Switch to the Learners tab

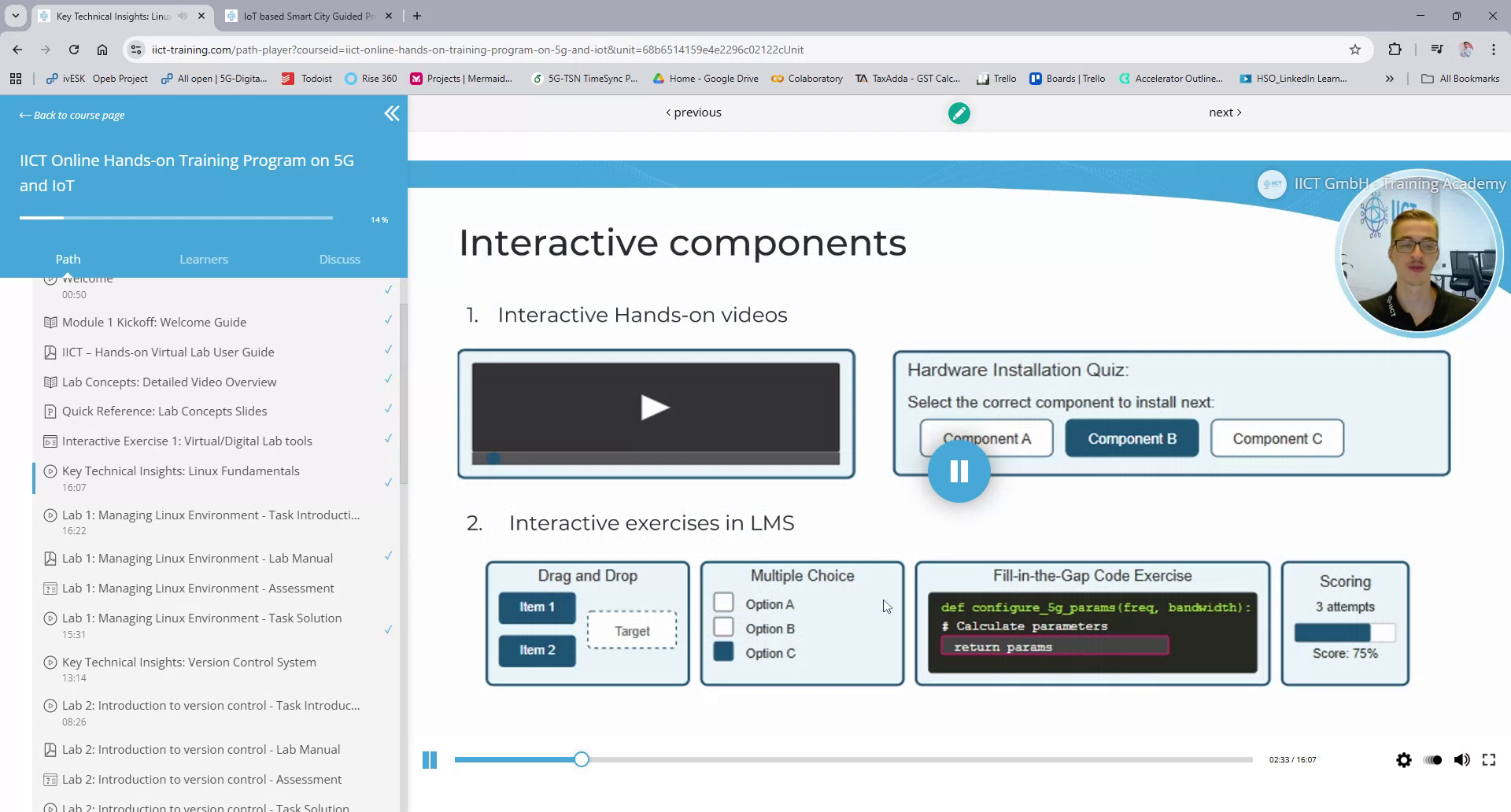click(x=203, y=259)
